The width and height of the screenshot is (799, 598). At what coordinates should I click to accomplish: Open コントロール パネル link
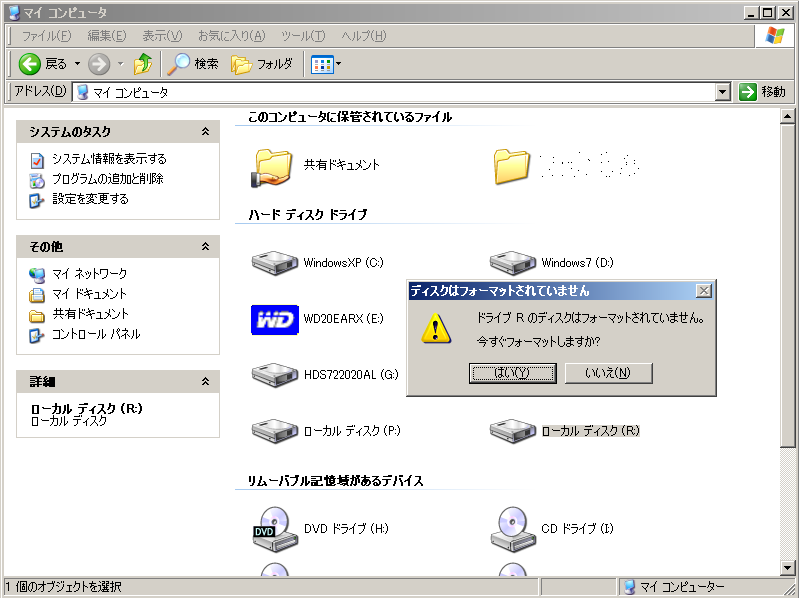(x=96, y=334)
